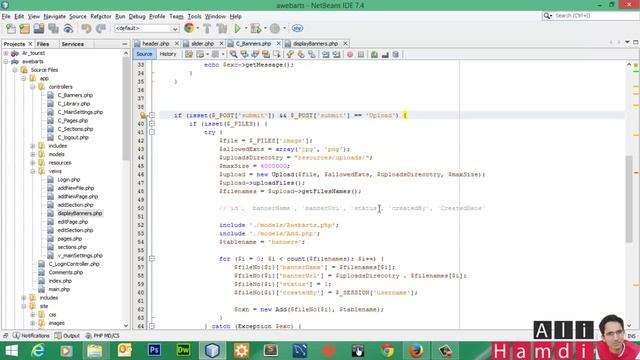This screenshot has width=640, height=360.
Task: Click the editor vertical scrollbar thumb
Action: click(629, 200)
